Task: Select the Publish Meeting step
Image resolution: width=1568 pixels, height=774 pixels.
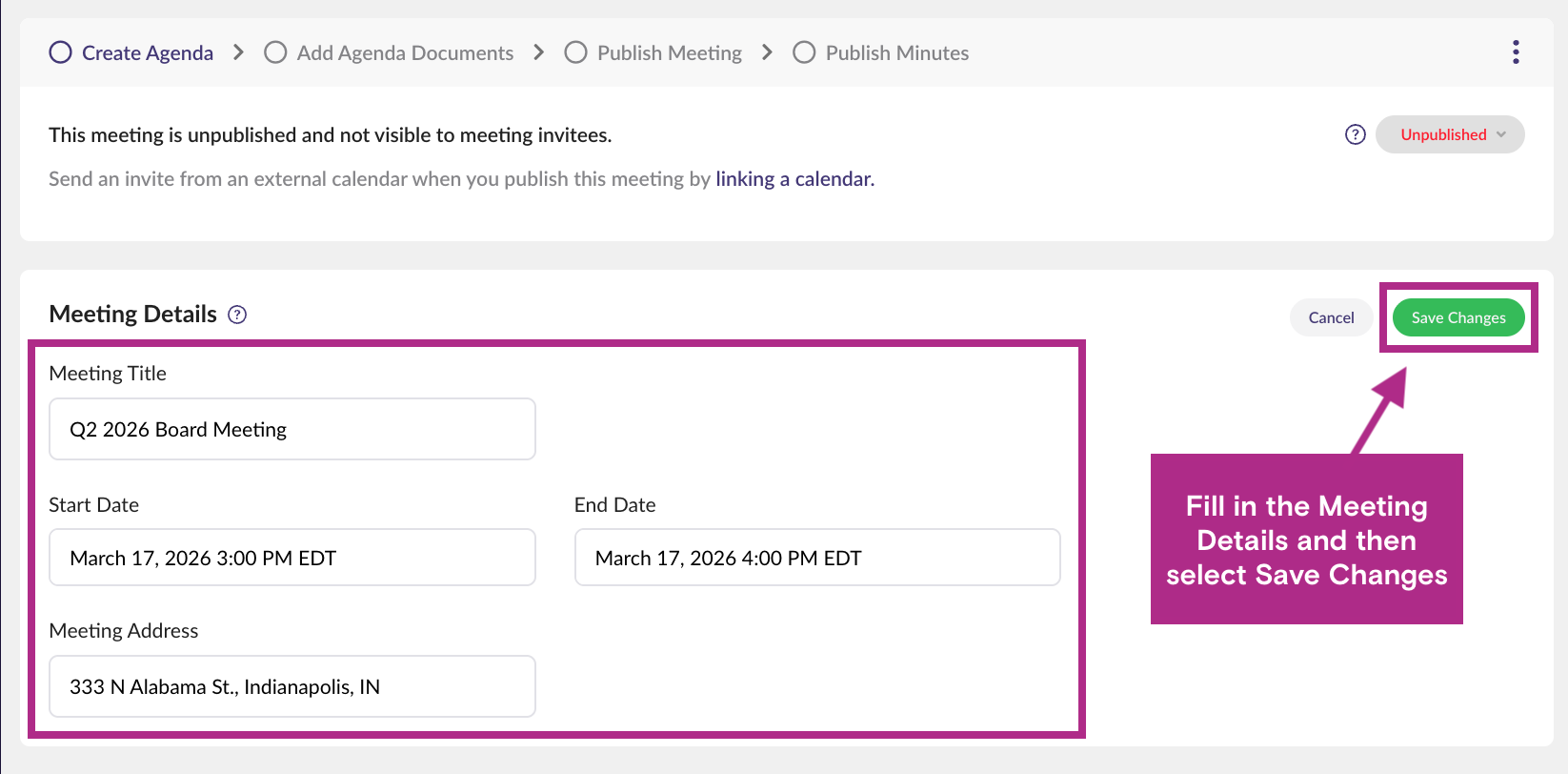Action: click(x=669, y=53)
